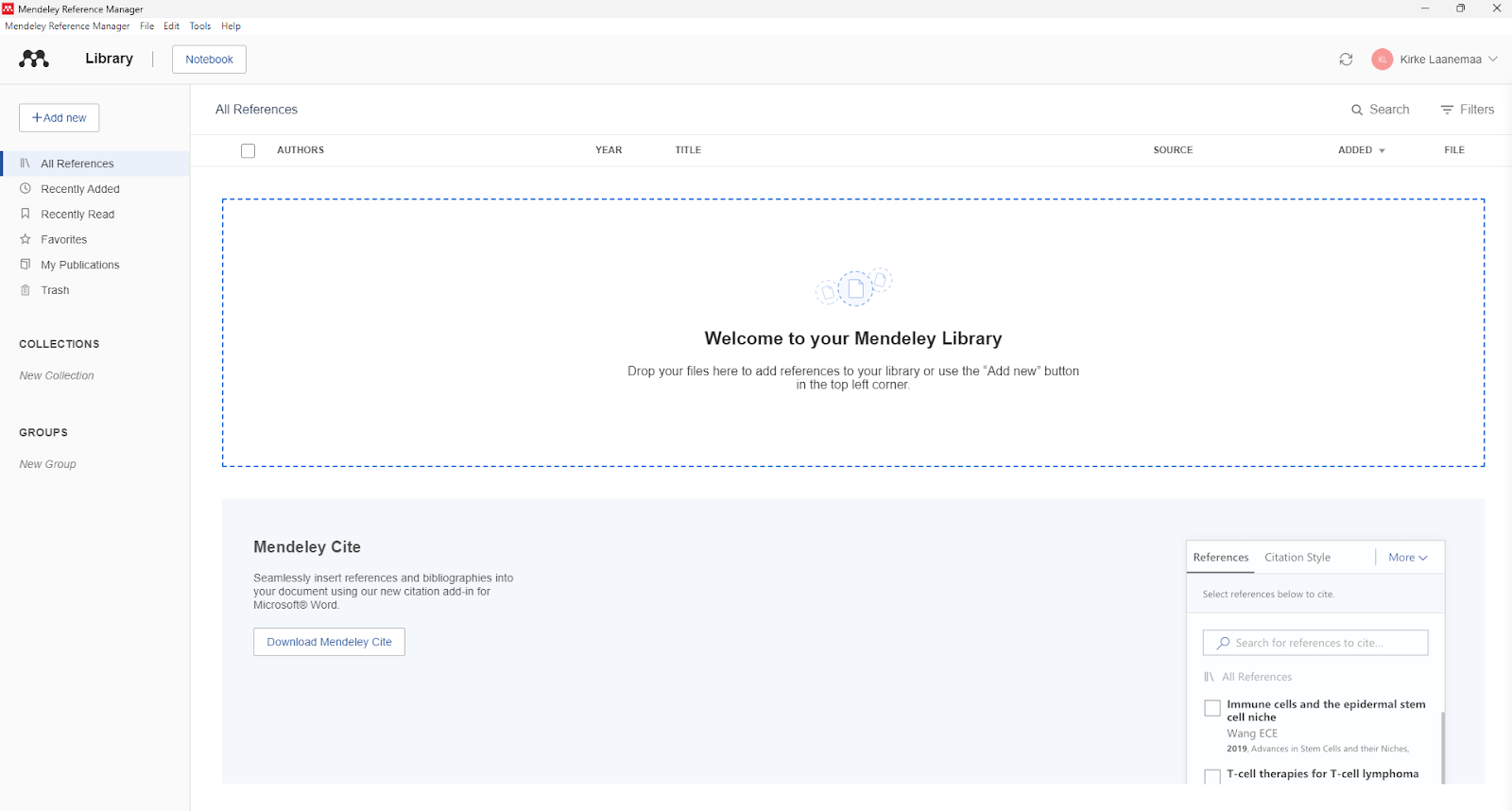
Task: Select Recently Added in the sidebar
Action: coord(94,189)
